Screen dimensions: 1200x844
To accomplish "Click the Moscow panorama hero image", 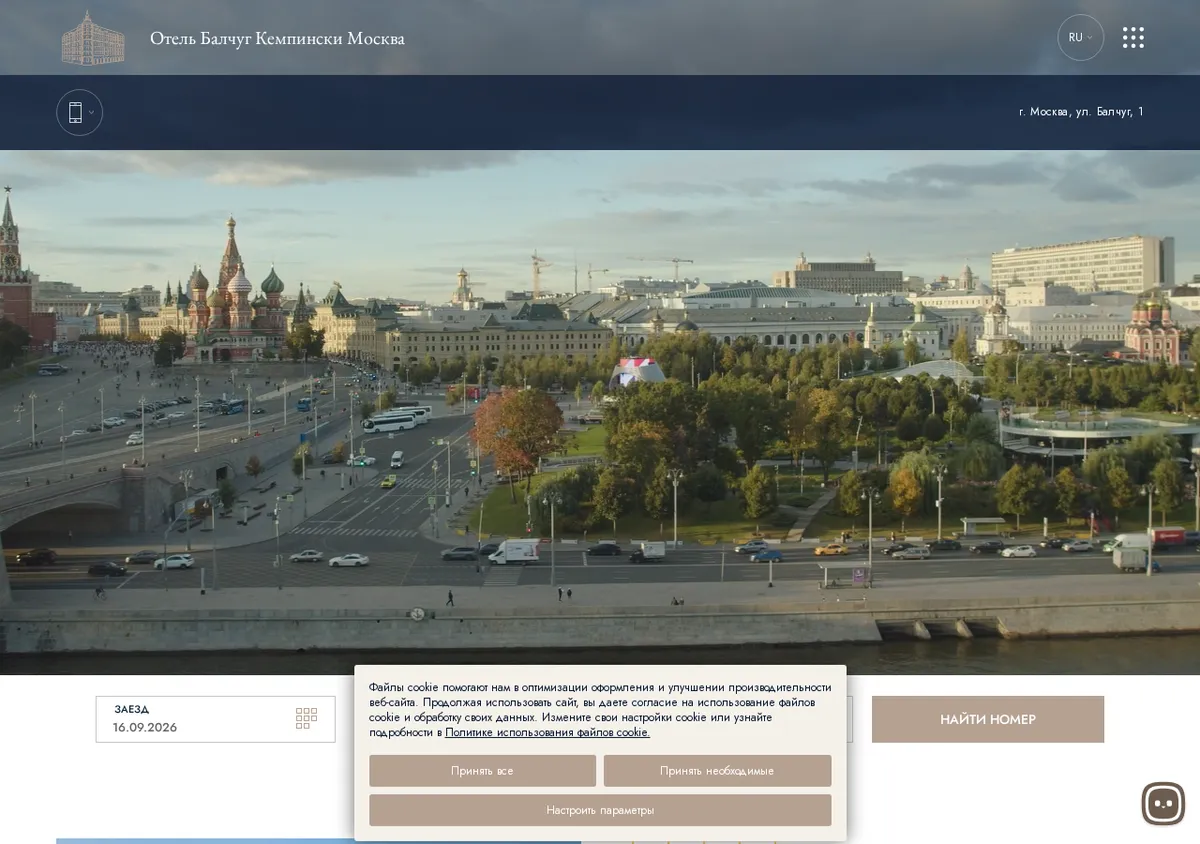I will point(600,412).
